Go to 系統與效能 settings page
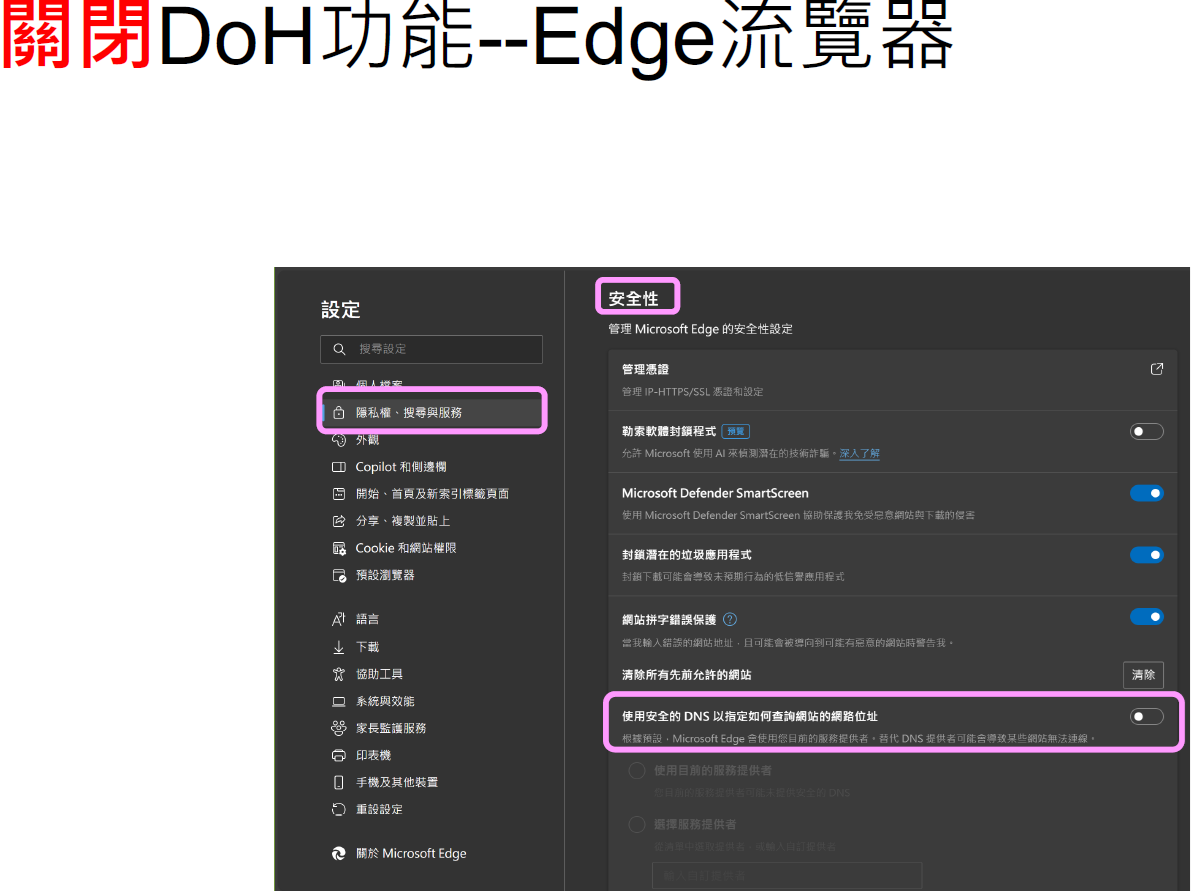The width and height of the screenshot is (1191, 893). point(385,701)
